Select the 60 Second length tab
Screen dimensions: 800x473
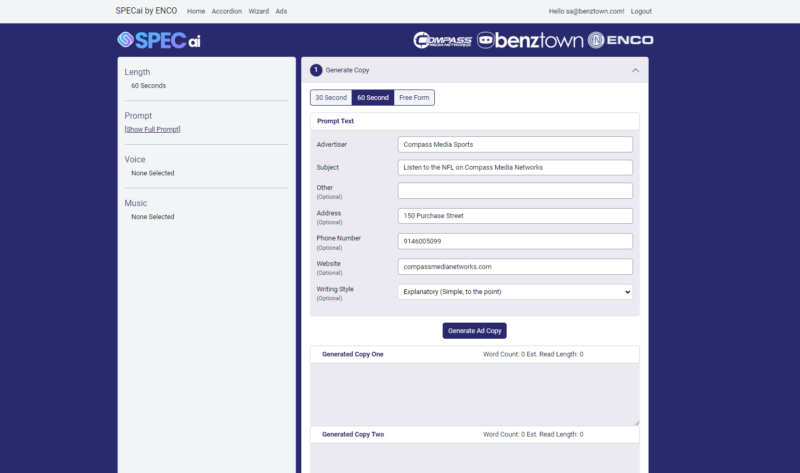pyautogui.click(x=373, y=97)
